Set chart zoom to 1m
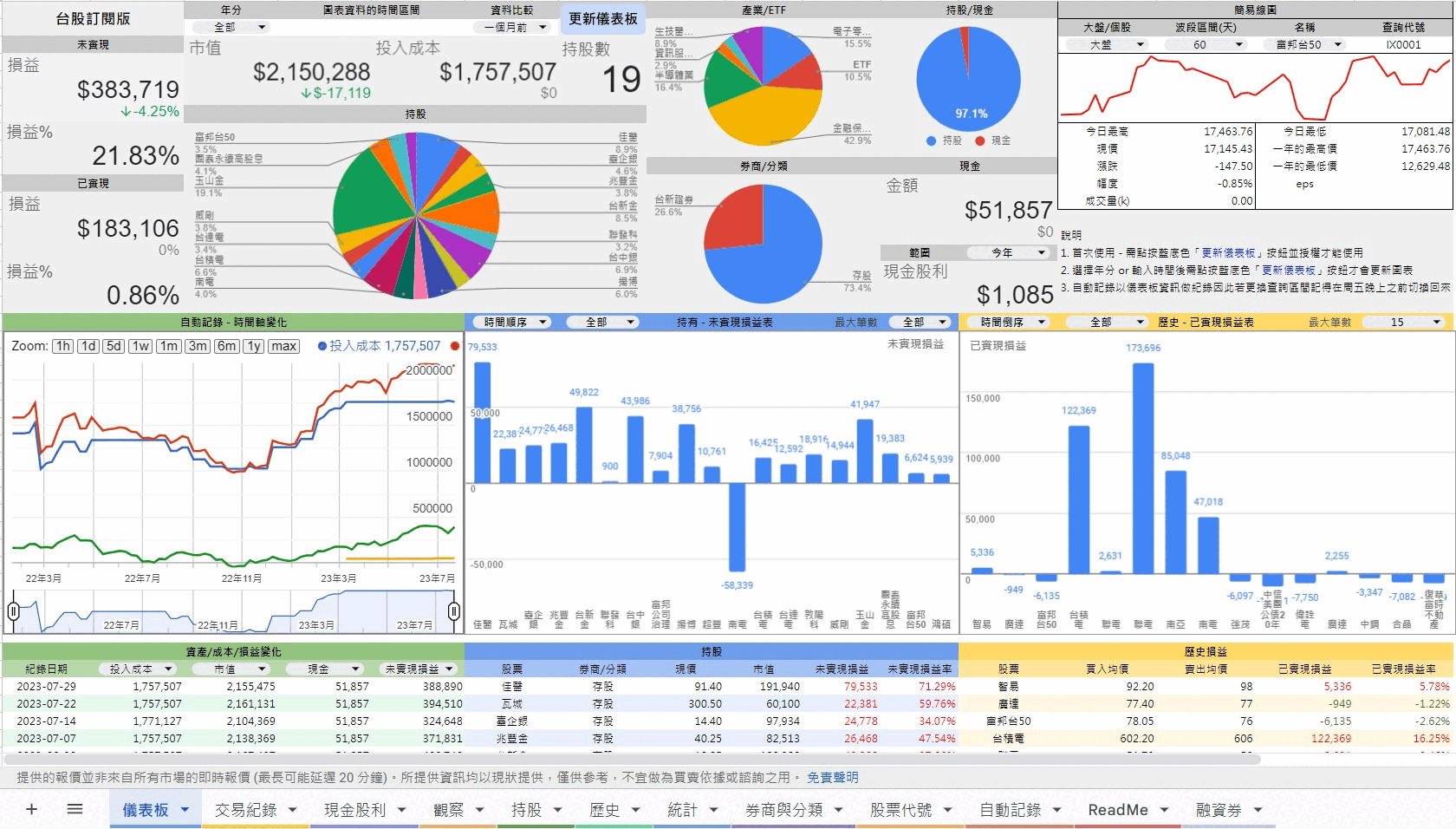The image size is (1456, 829). pyautogui.click(x=169, y=346)
